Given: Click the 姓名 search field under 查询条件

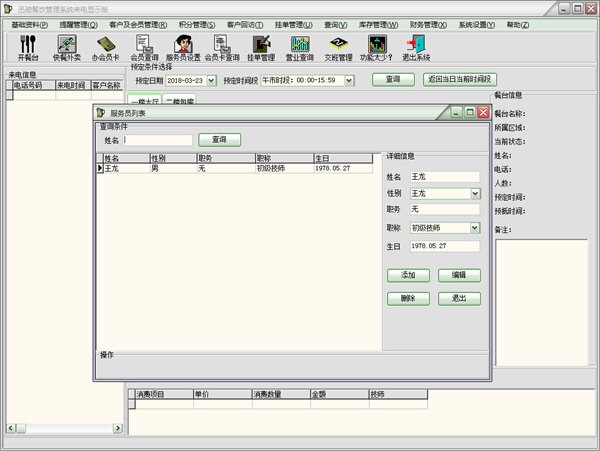Looking at the screenshot, I should pyautogui.click(x=157, y=140).
